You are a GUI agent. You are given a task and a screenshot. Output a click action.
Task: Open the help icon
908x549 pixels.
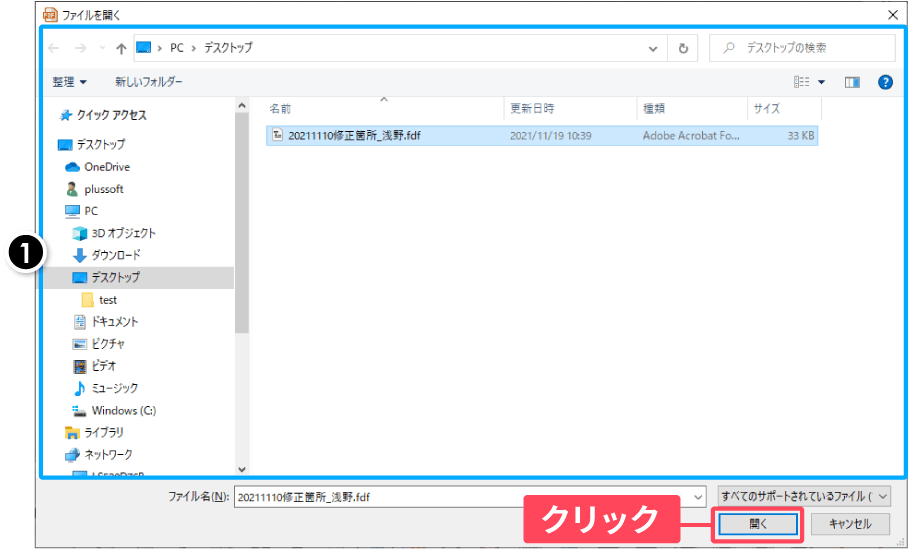[885, 82]
